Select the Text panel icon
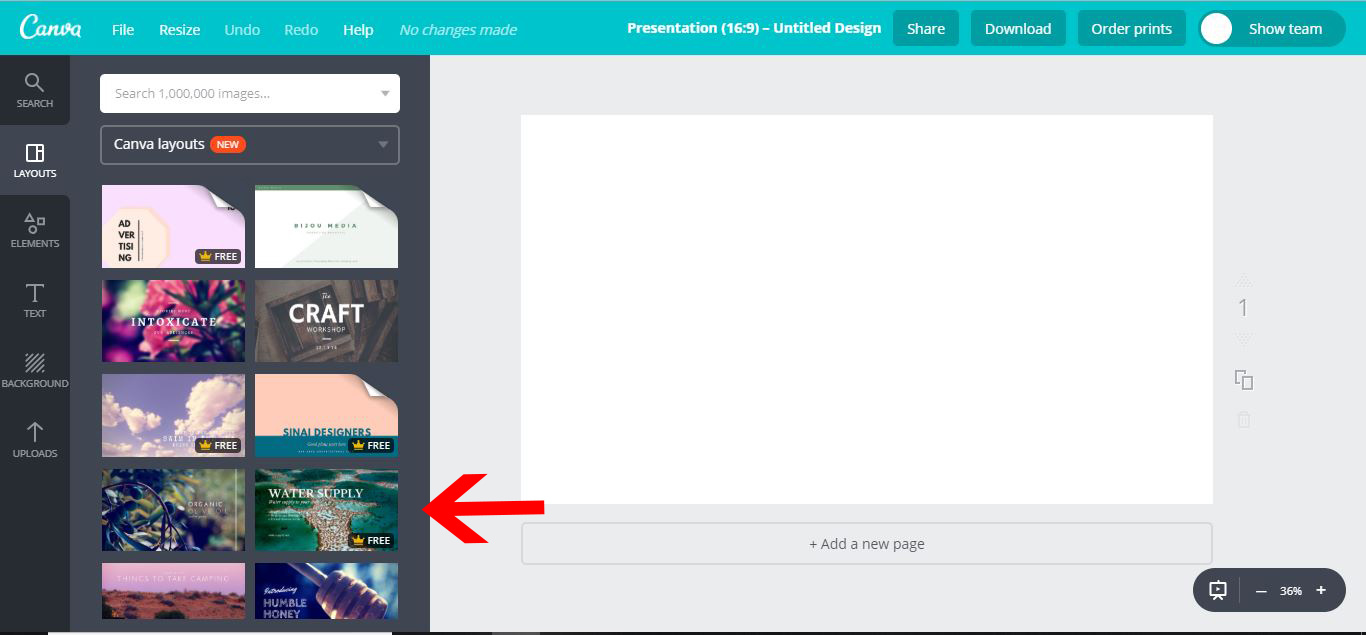This screenshot has height=635, width=1366. pyautogui.click(x=35, y=298)
